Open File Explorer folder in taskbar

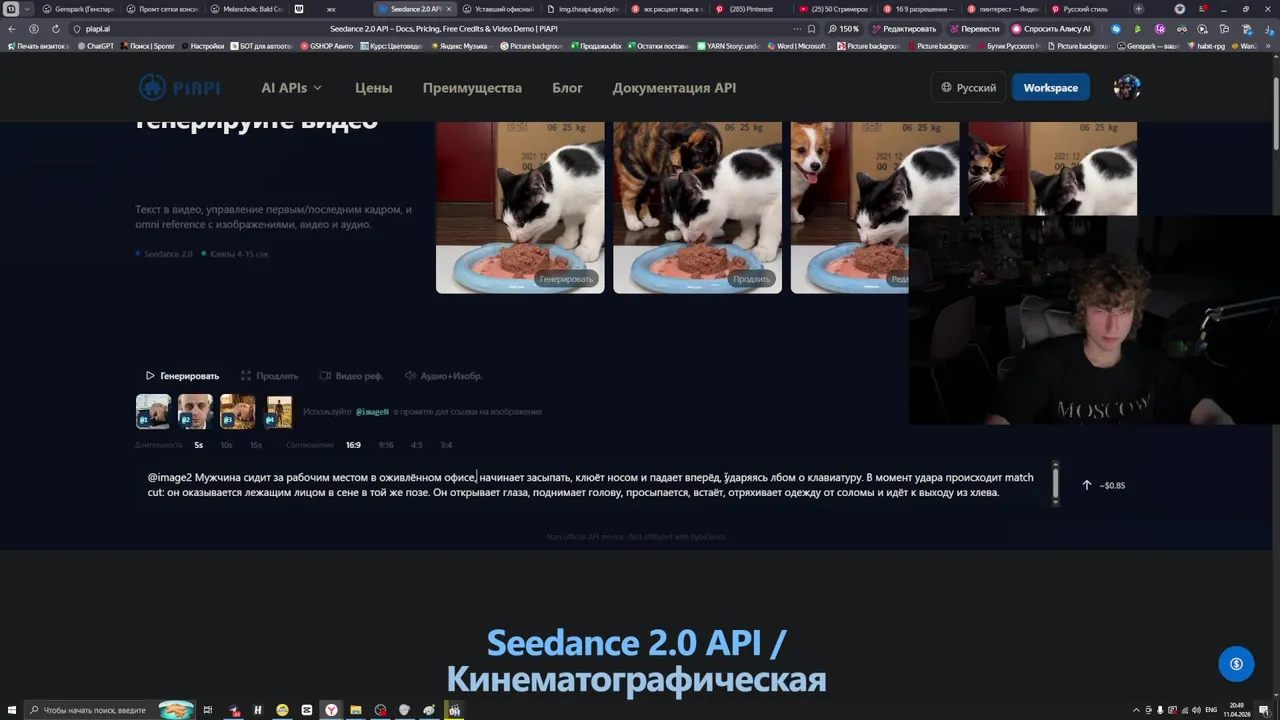[x=355, y=710]
